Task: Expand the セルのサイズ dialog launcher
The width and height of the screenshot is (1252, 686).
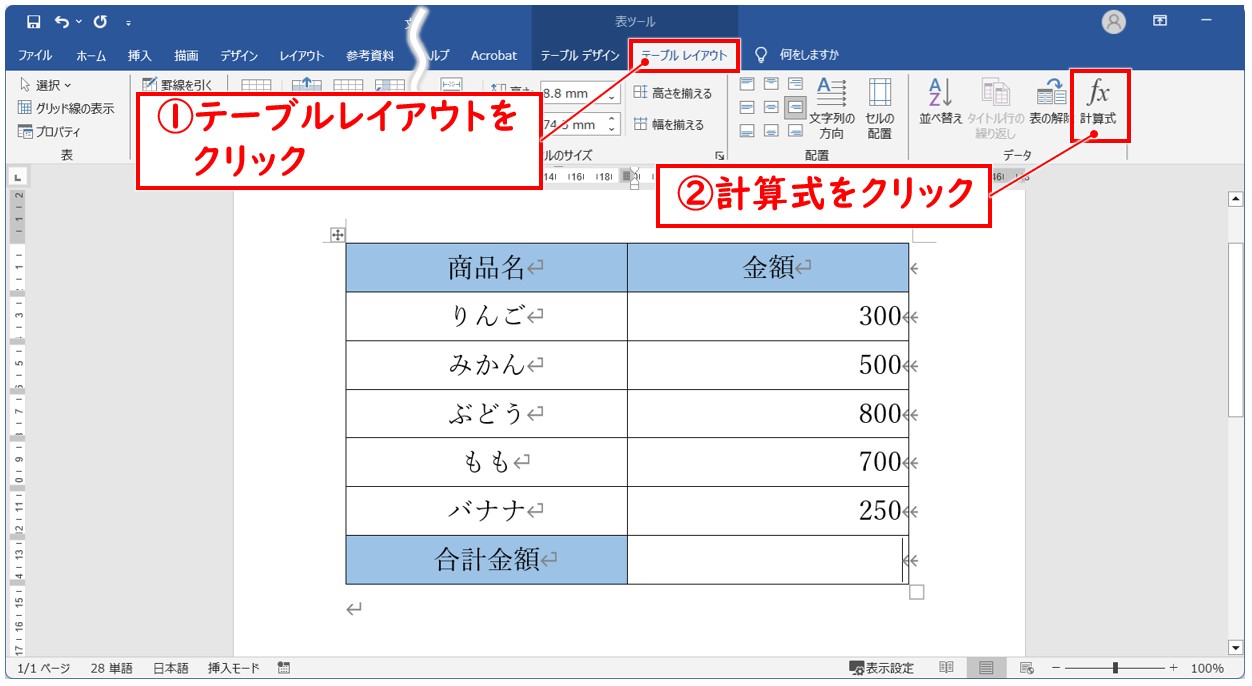Action: (718, 156)
